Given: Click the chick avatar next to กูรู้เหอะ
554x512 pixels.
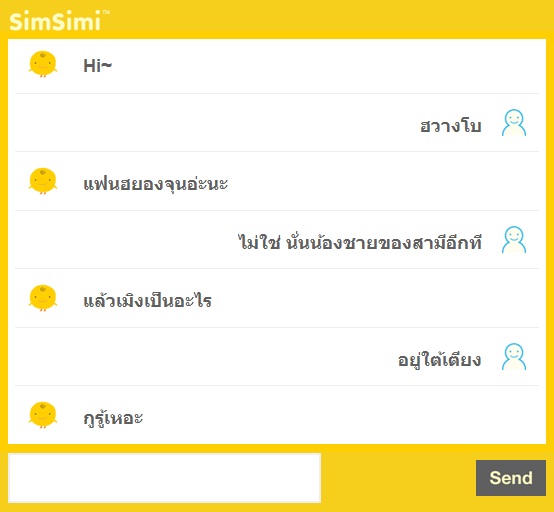Looking at the screenshot, I should 43,415.
